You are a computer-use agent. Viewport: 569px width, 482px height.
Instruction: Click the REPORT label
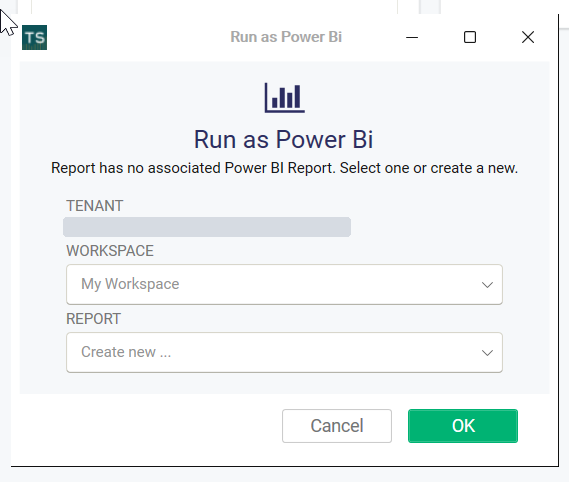pyautogui.click(x=94, y=319)
